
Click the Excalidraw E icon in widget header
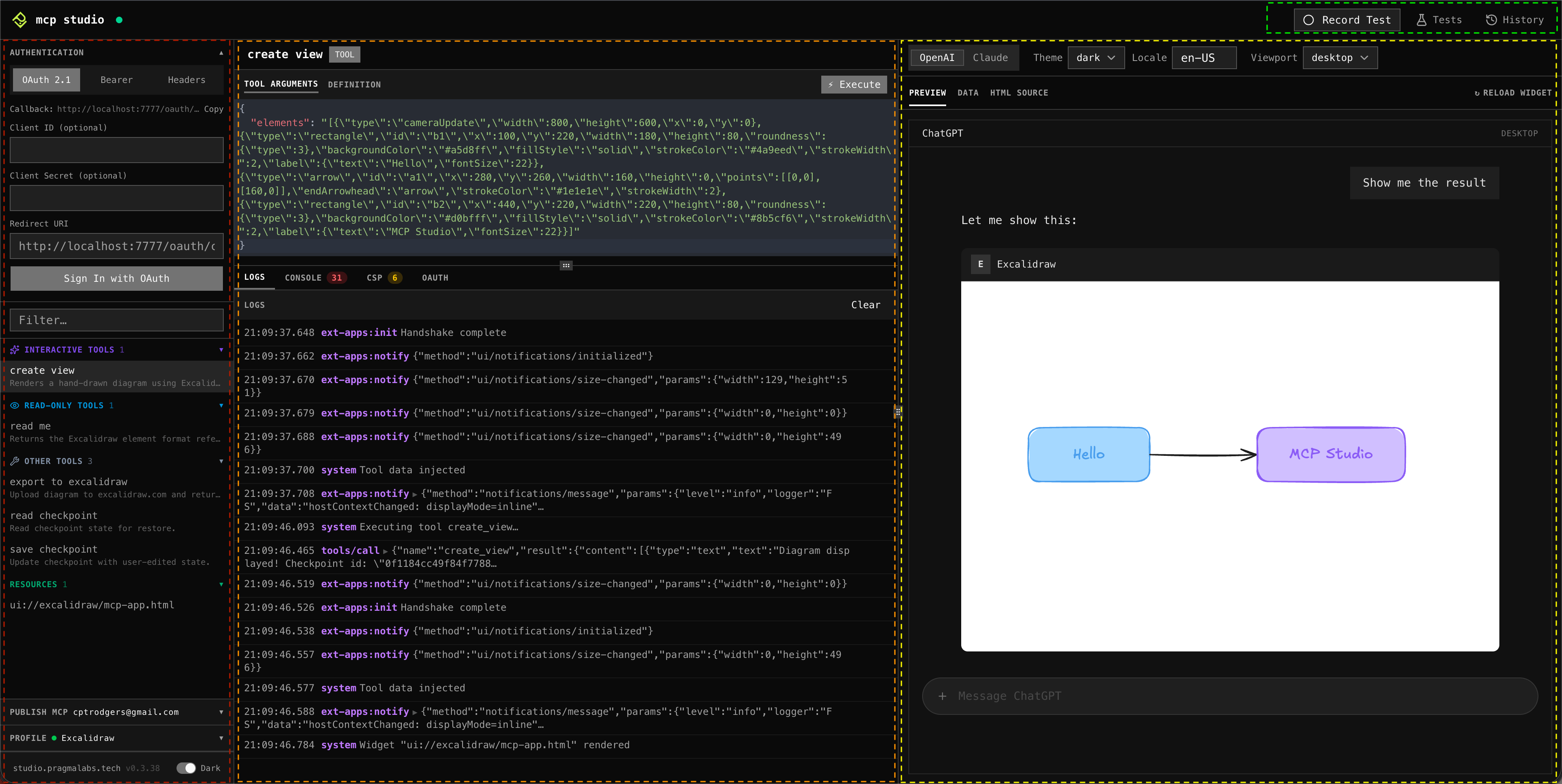click(x=980, y=264)
